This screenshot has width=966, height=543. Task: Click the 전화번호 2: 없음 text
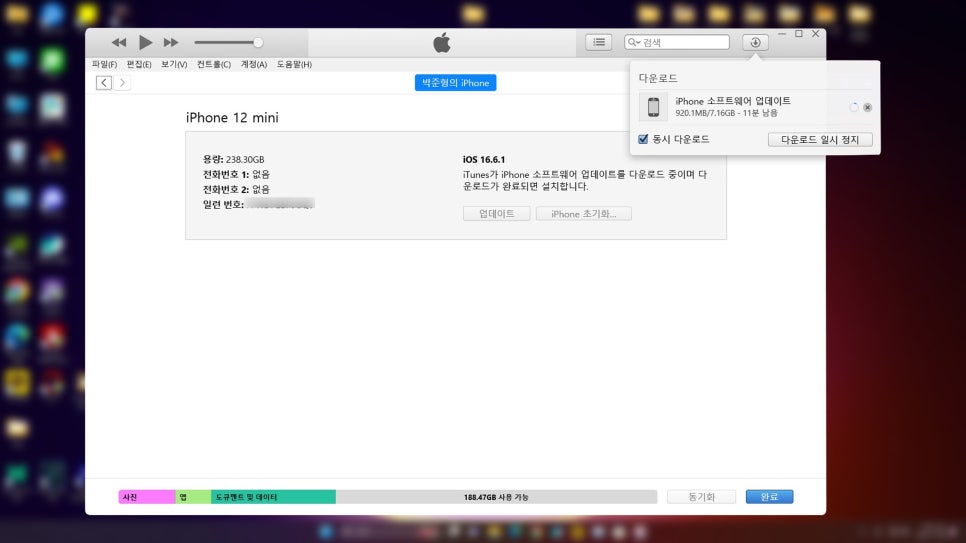tap(236, 189)
